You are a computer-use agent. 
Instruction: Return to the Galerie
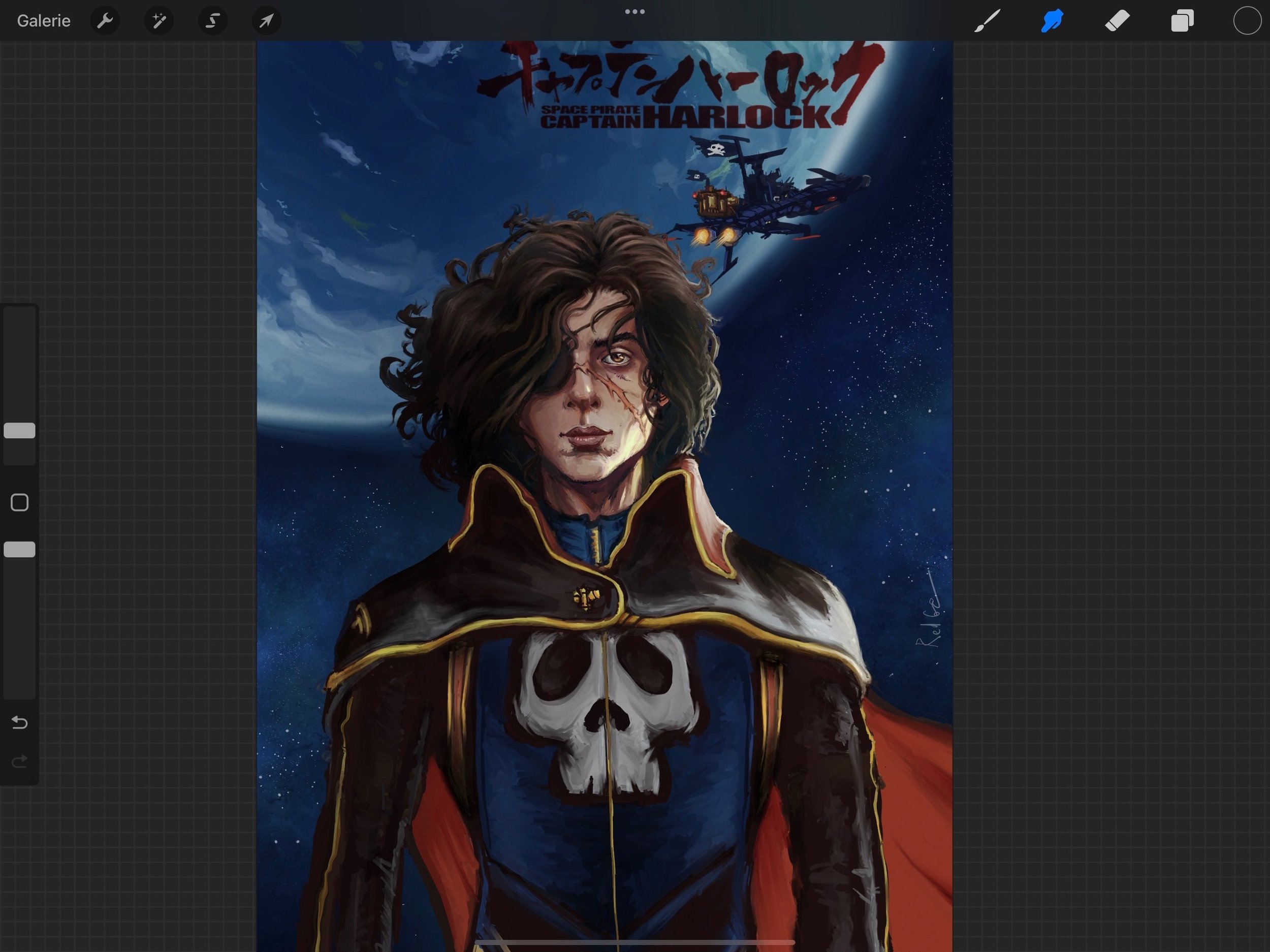(x=44, y=21)
